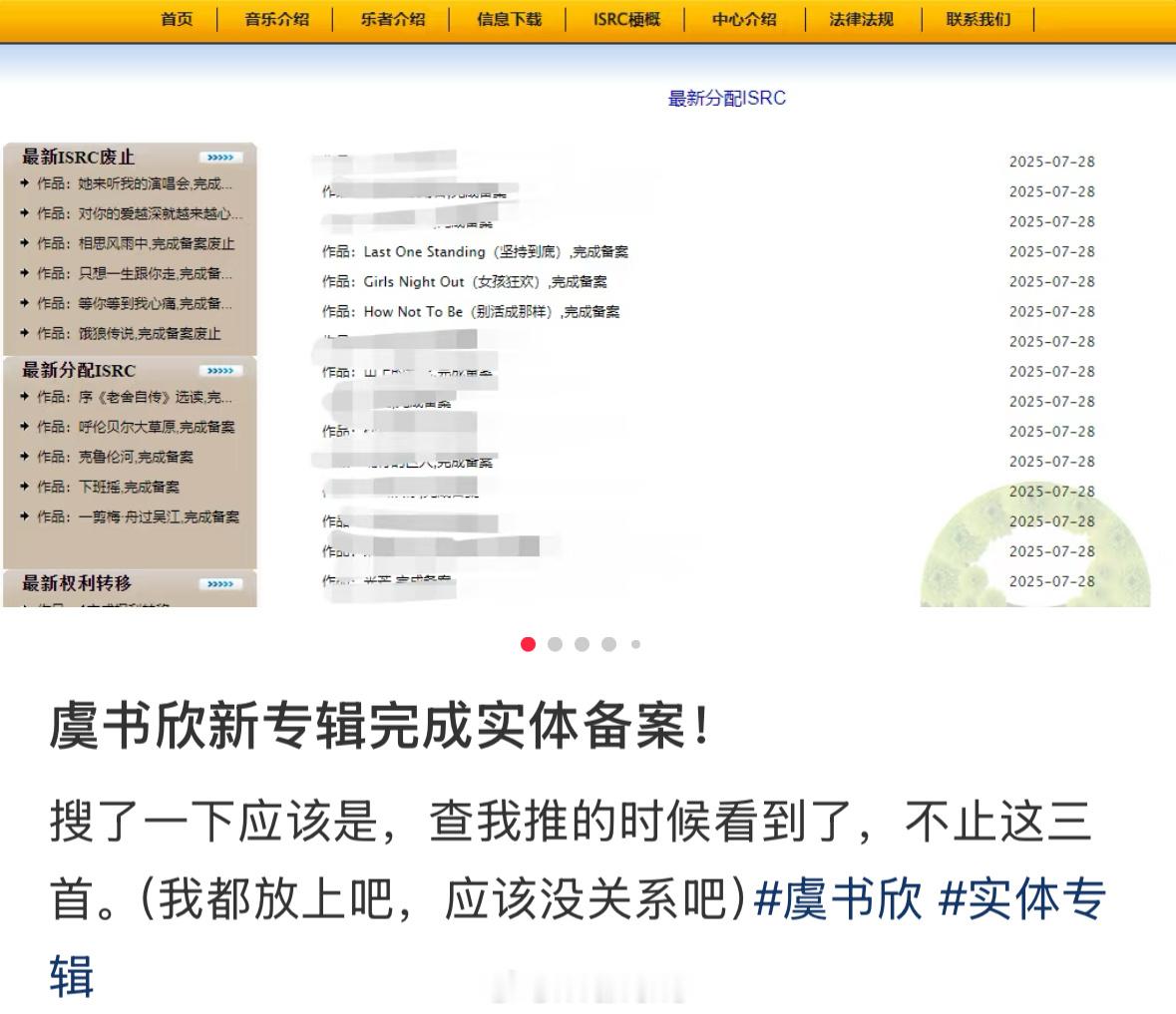Open 等你等到我心痛 sidebar entry

coord(135,303)
